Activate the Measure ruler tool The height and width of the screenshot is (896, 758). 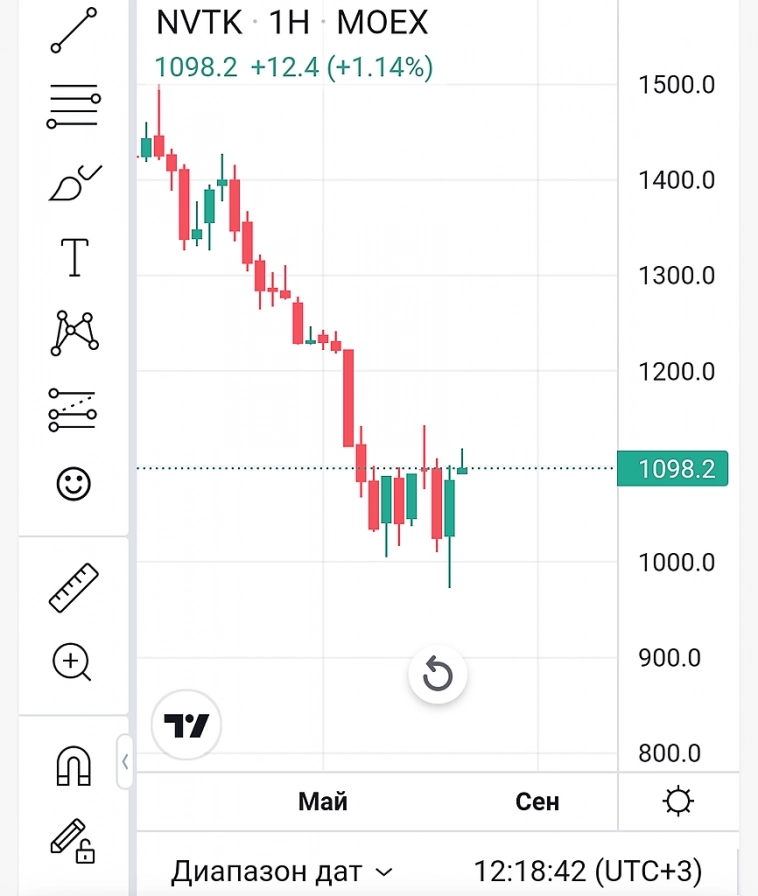[x=74, y=587]
